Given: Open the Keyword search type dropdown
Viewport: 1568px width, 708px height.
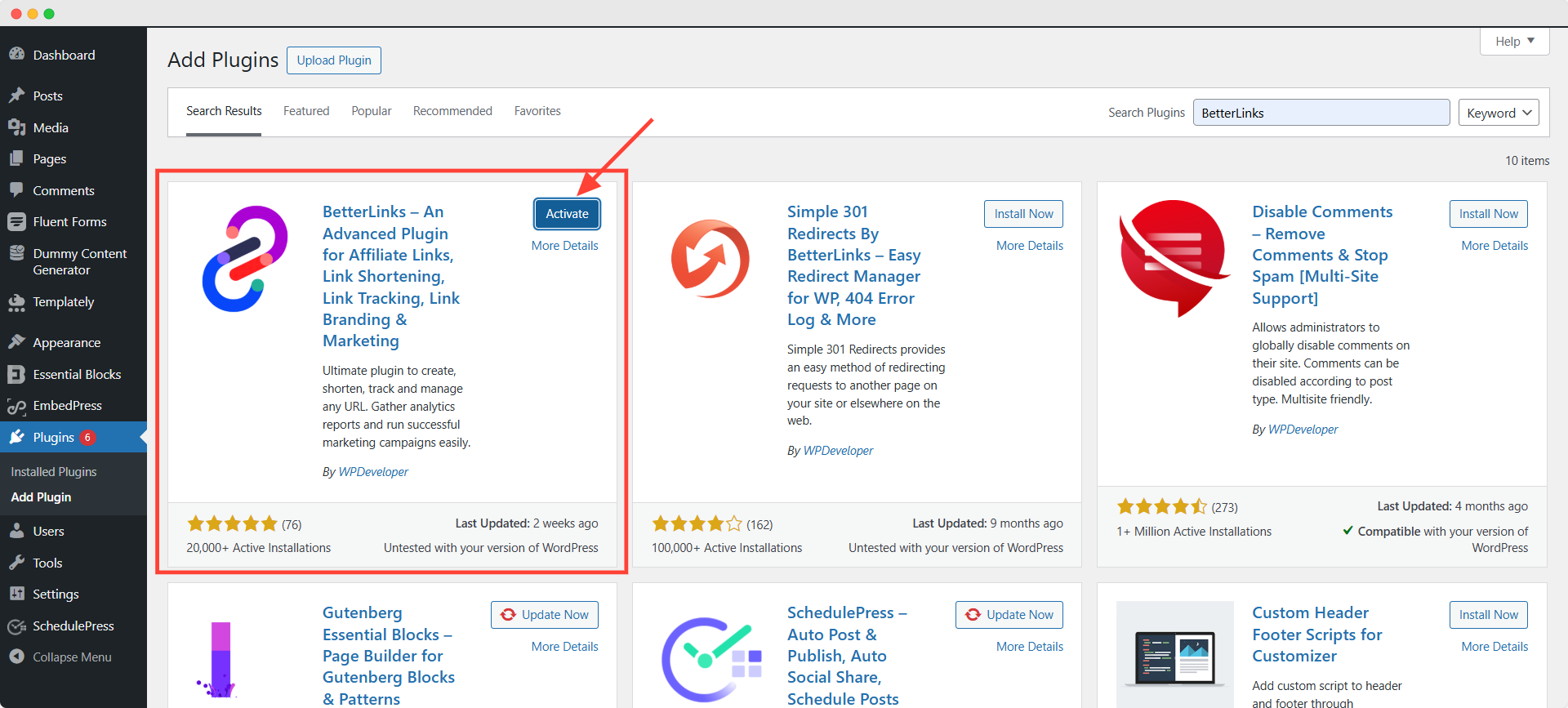Looking at the screenshot, I should [x=1499, y=113].
